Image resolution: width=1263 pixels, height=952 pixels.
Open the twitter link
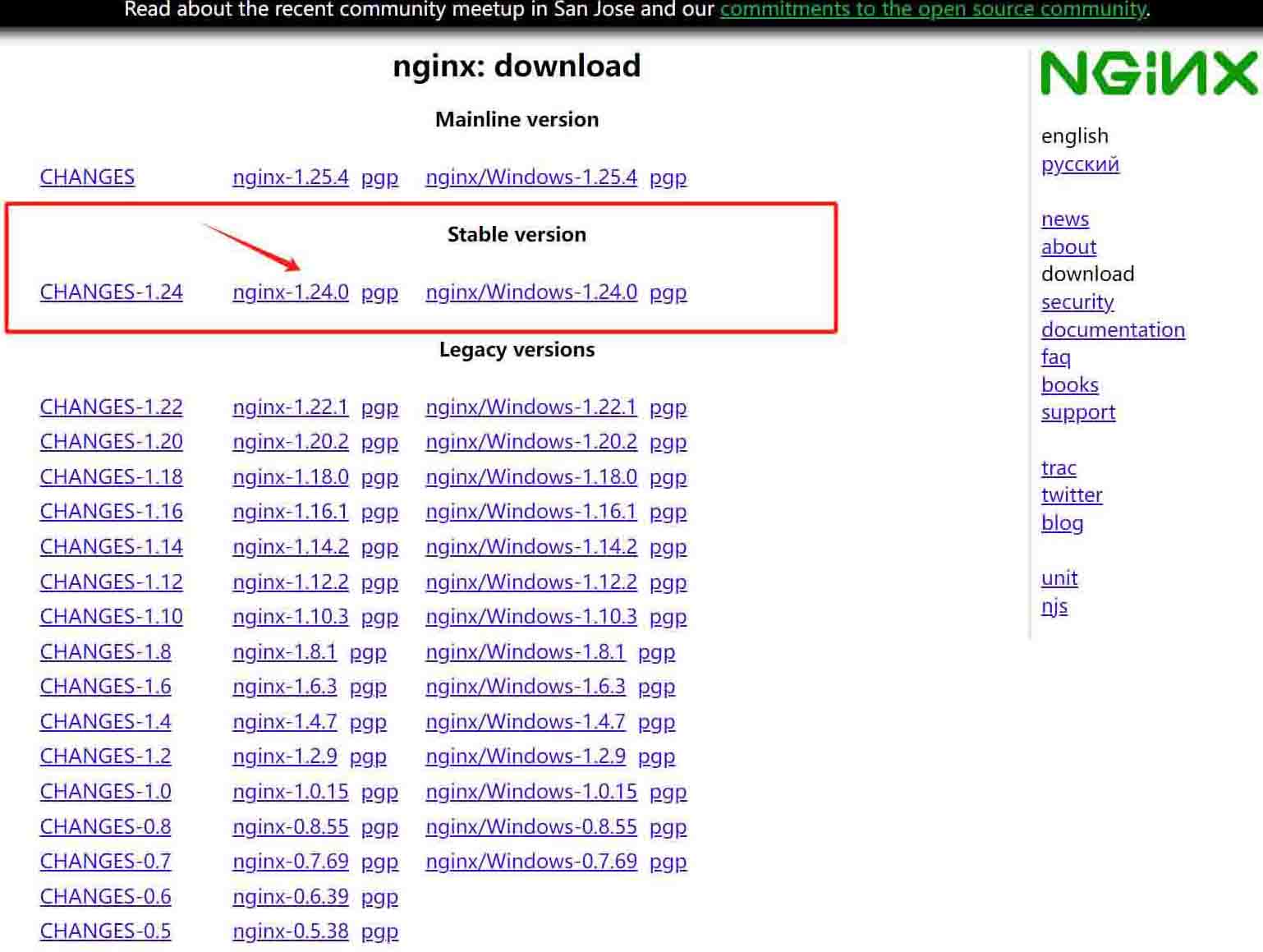[1072, 495]
